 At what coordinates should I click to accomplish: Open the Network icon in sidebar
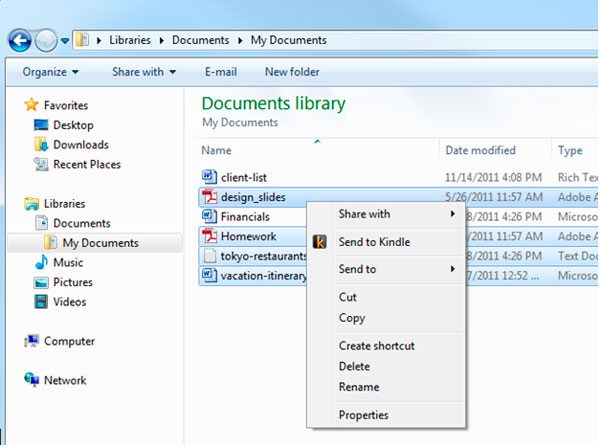pos(32,381)
